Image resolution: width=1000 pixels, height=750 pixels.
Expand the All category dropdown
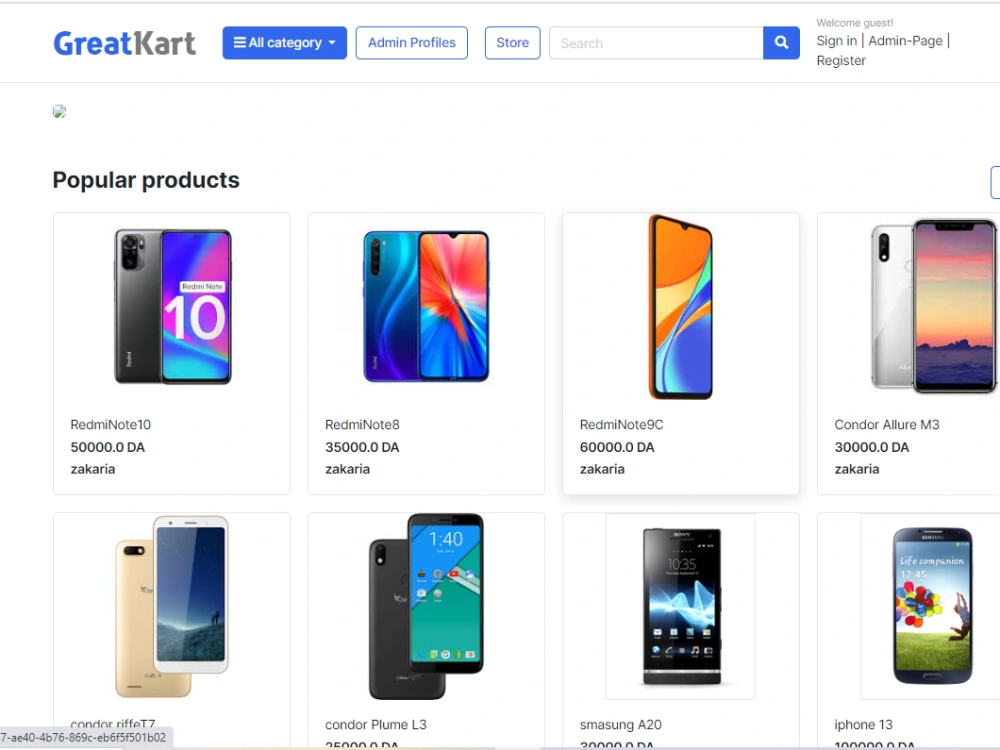pyautogui.click(x=284, y=43)
